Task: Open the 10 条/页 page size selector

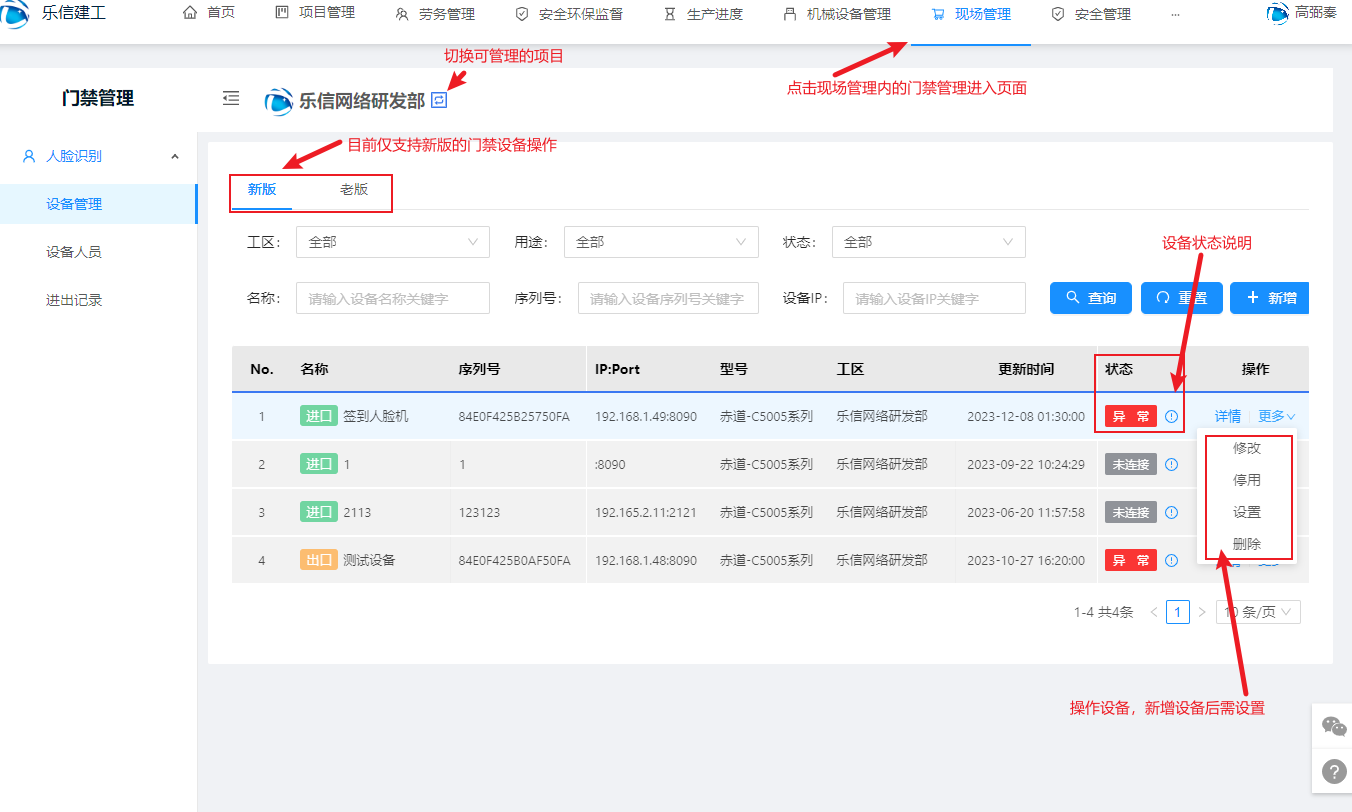Action: [x=1258, y=612]
